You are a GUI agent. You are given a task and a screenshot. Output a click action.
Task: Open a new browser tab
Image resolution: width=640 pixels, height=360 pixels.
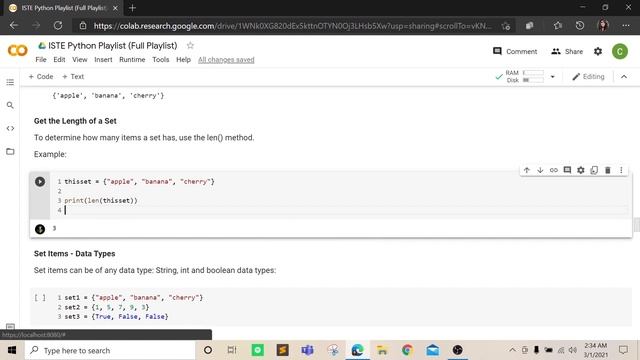(x=132, y=8)
